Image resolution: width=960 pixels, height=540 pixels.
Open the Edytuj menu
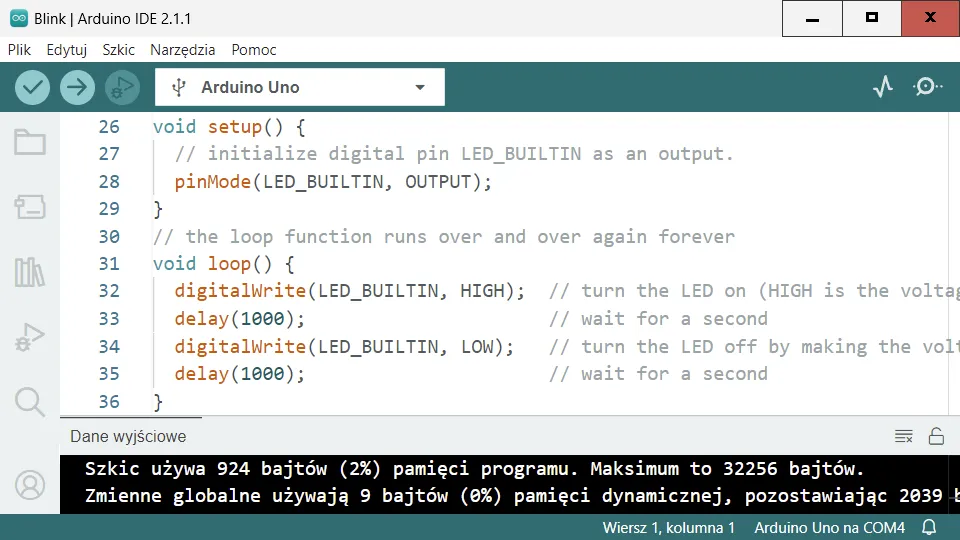tap(67, 50)
